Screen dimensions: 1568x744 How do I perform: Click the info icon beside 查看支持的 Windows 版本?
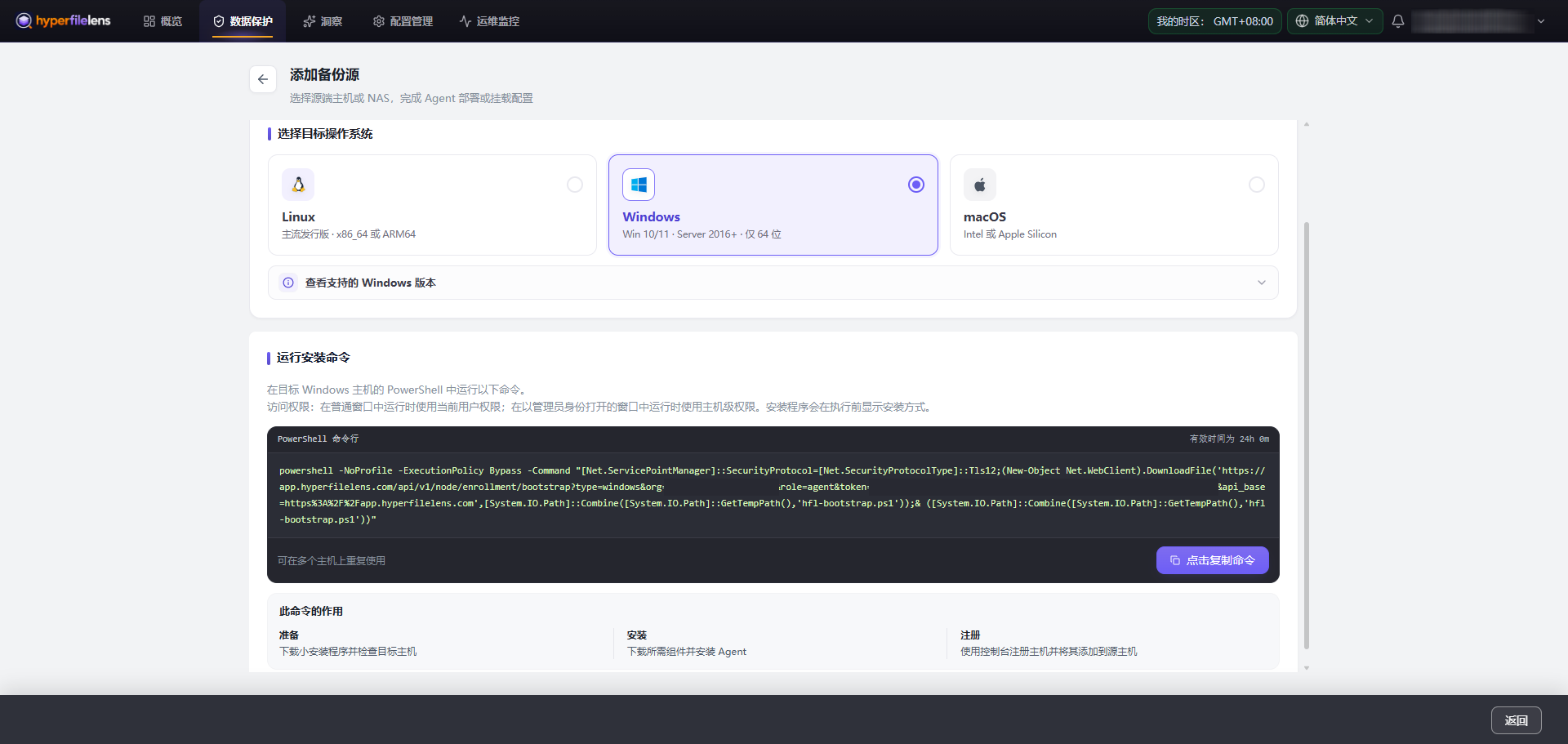[288, 283]
